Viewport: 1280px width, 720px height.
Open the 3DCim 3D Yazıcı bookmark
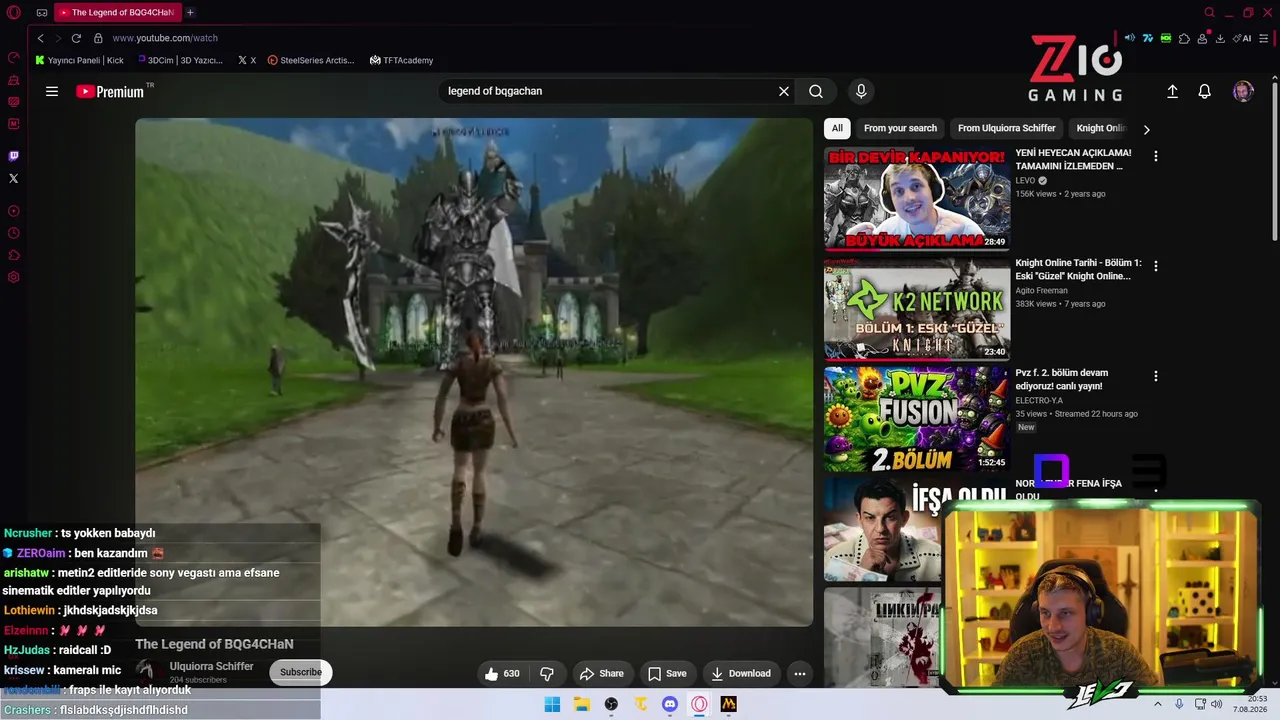(179, 60)
